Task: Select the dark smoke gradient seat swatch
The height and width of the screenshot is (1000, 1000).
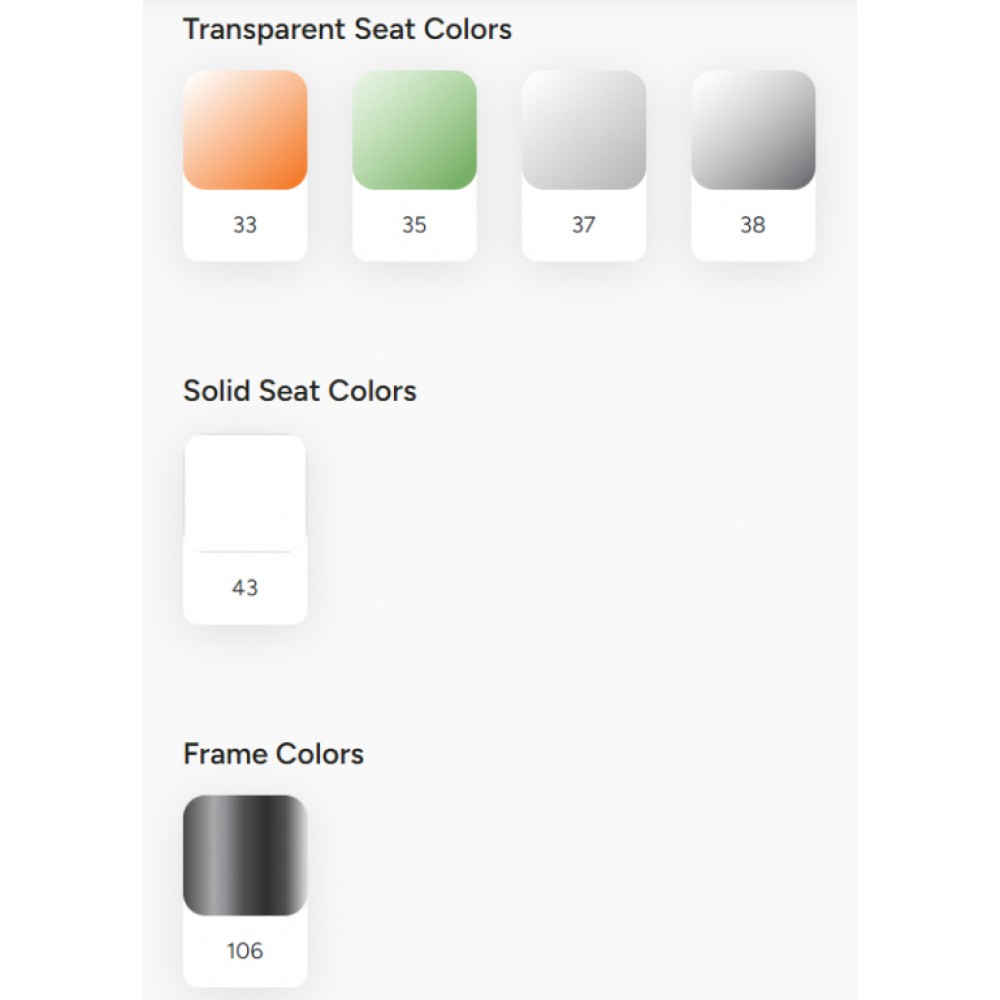Action: click(x=753, y=130)
